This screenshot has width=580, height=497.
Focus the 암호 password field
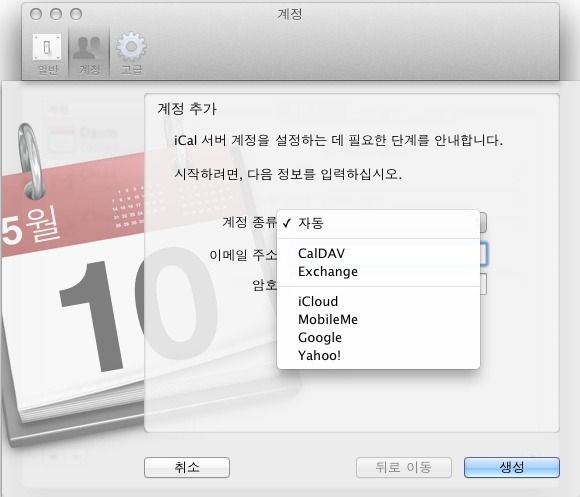(x=483, y=284)
